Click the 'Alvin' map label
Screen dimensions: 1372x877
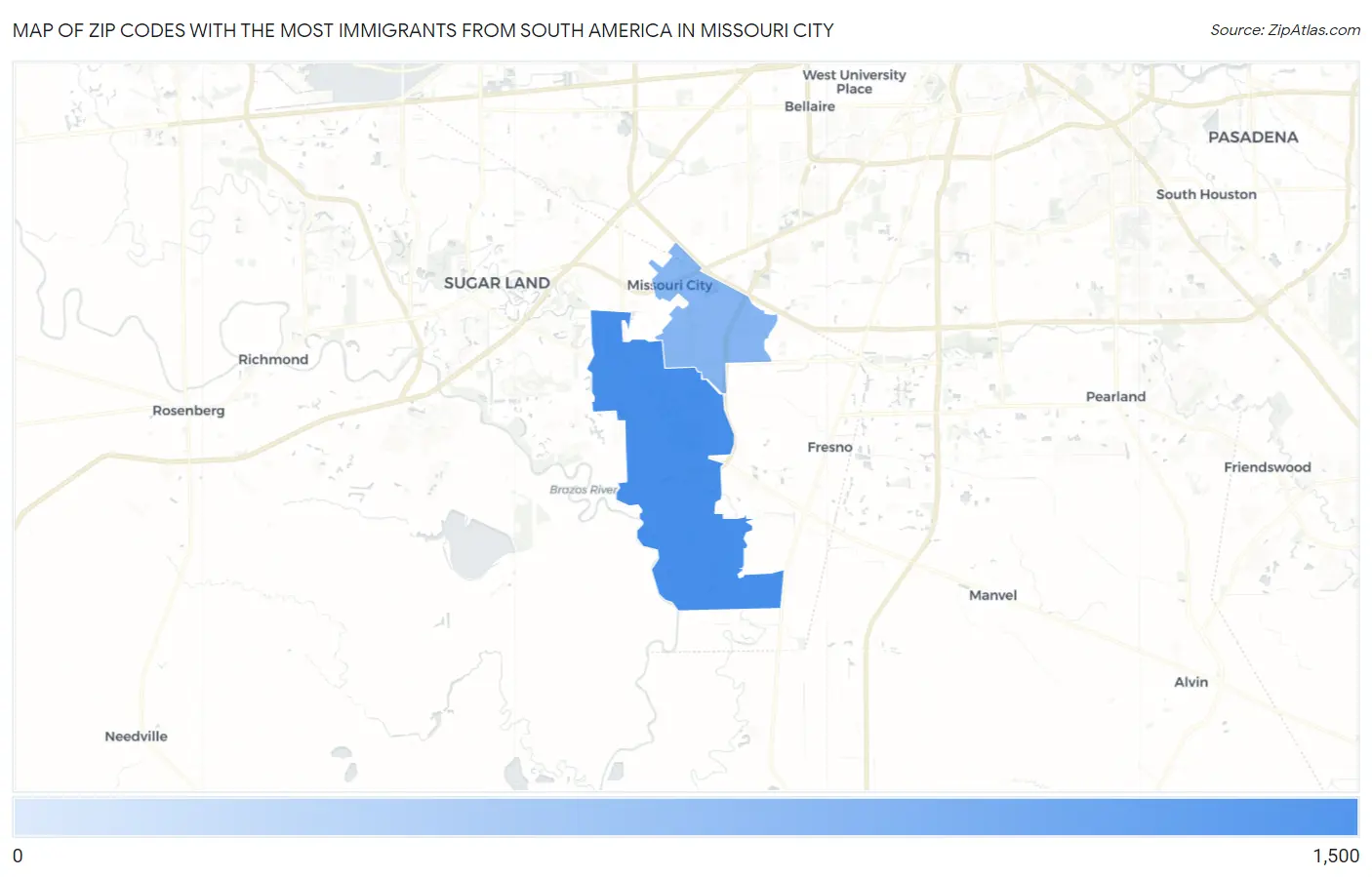(1190, 682)
